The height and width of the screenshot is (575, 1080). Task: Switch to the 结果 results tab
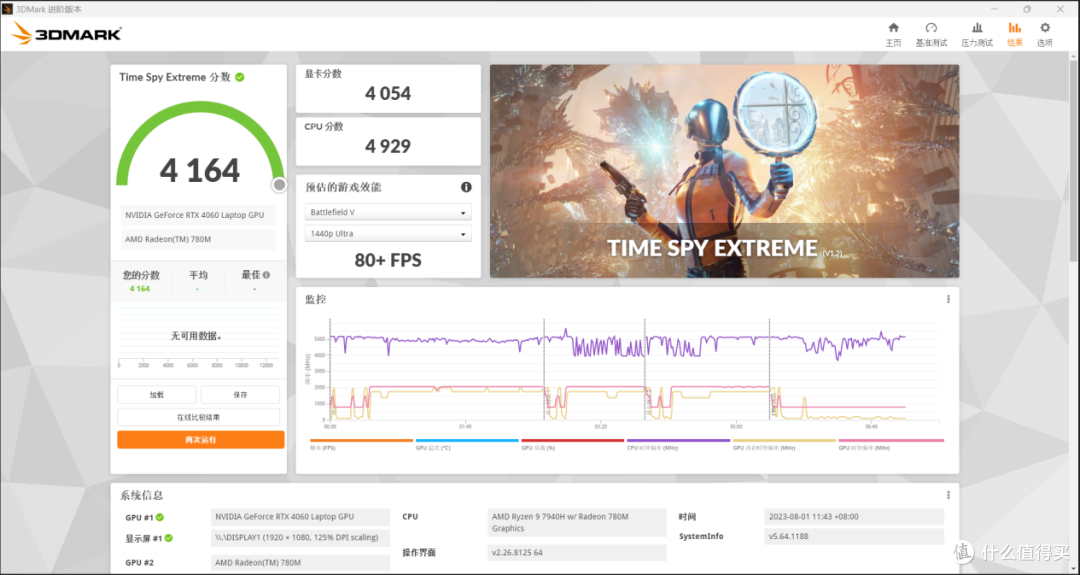point(1015,34)
